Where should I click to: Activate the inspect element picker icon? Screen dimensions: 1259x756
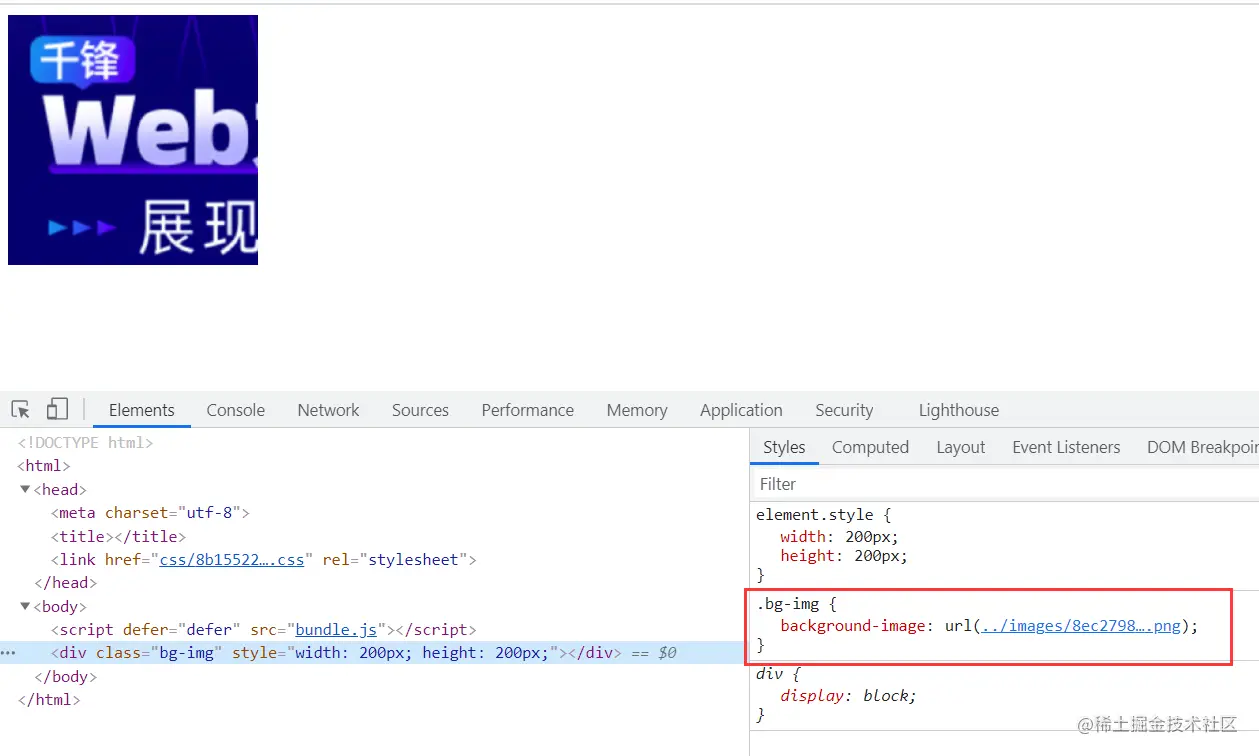click(21, 409)
